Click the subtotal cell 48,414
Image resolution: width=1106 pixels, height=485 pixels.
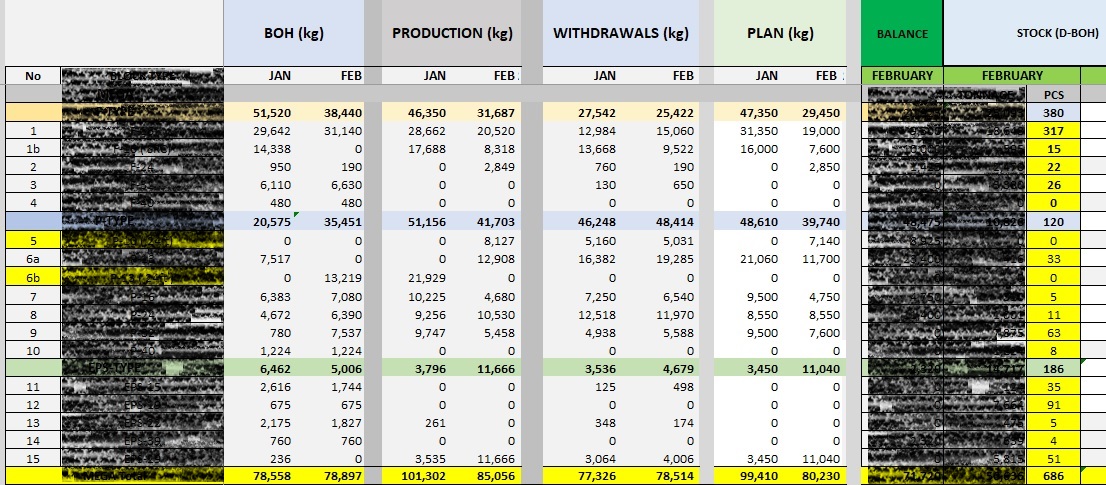[x=673, y=222]
